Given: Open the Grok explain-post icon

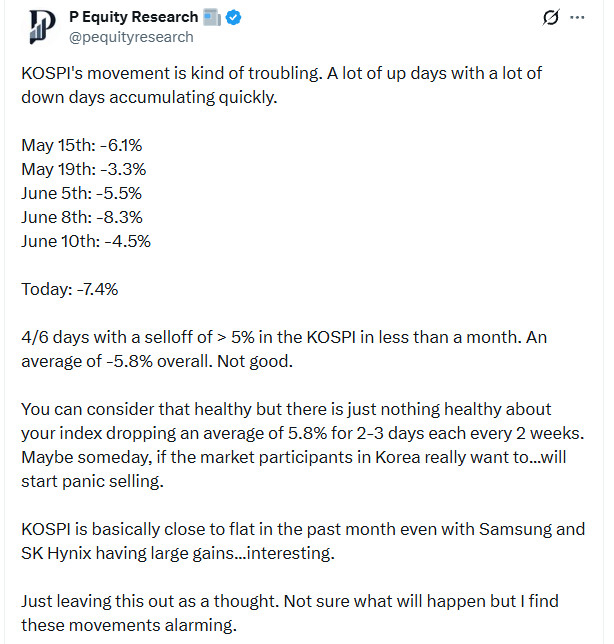Looking at the screenshot, I should tap(550, 18).
